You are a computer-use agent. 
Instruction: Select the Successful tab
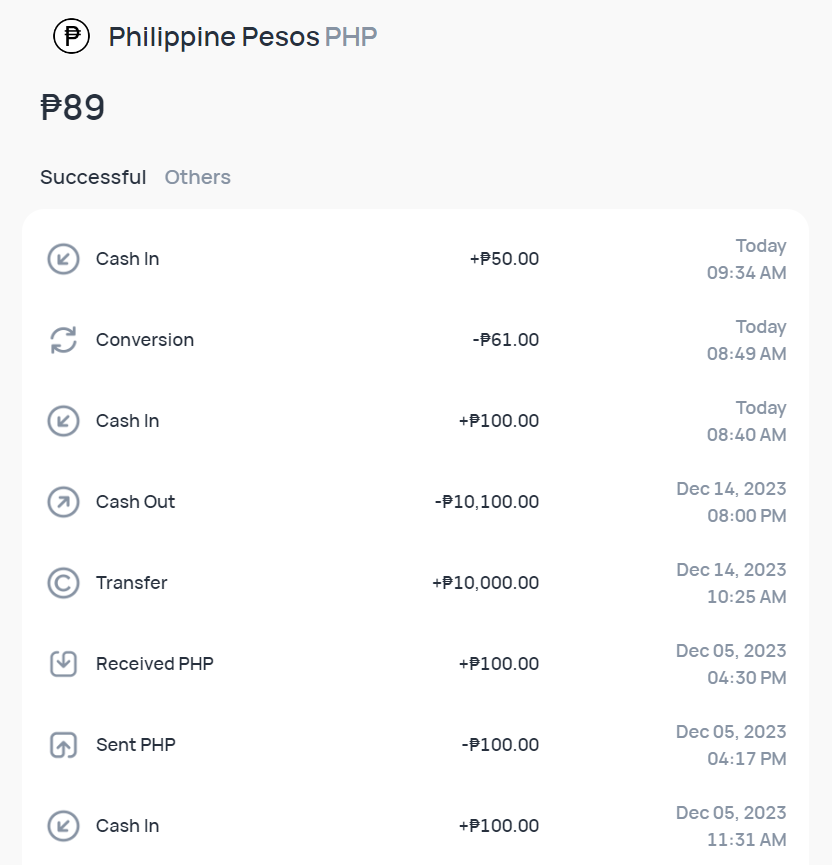[93, 177]
